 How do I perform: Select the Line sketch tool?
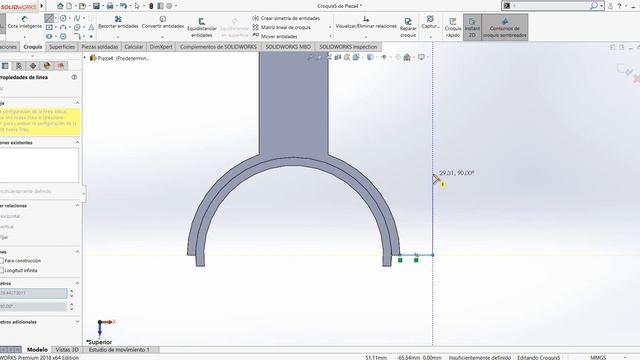[49, 18]
